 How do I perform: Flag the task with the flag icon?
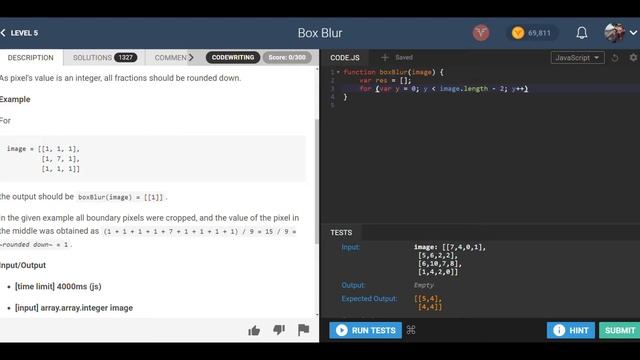tap(303, 329)
